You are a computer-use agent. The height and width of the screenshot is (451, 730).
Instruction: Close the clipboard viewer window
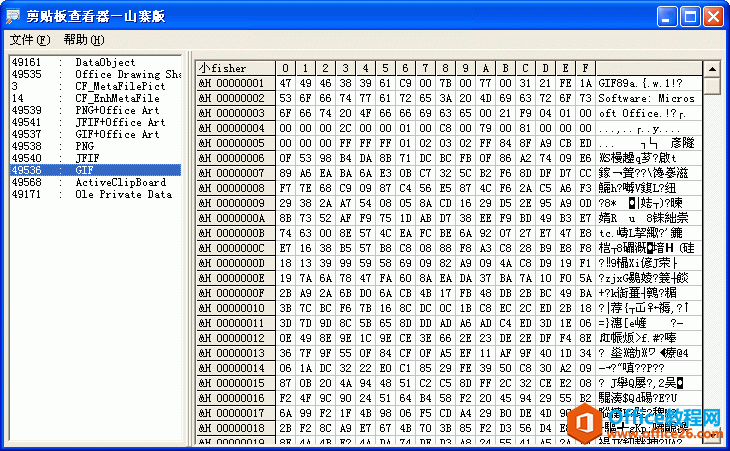click(x=713, y=17)
